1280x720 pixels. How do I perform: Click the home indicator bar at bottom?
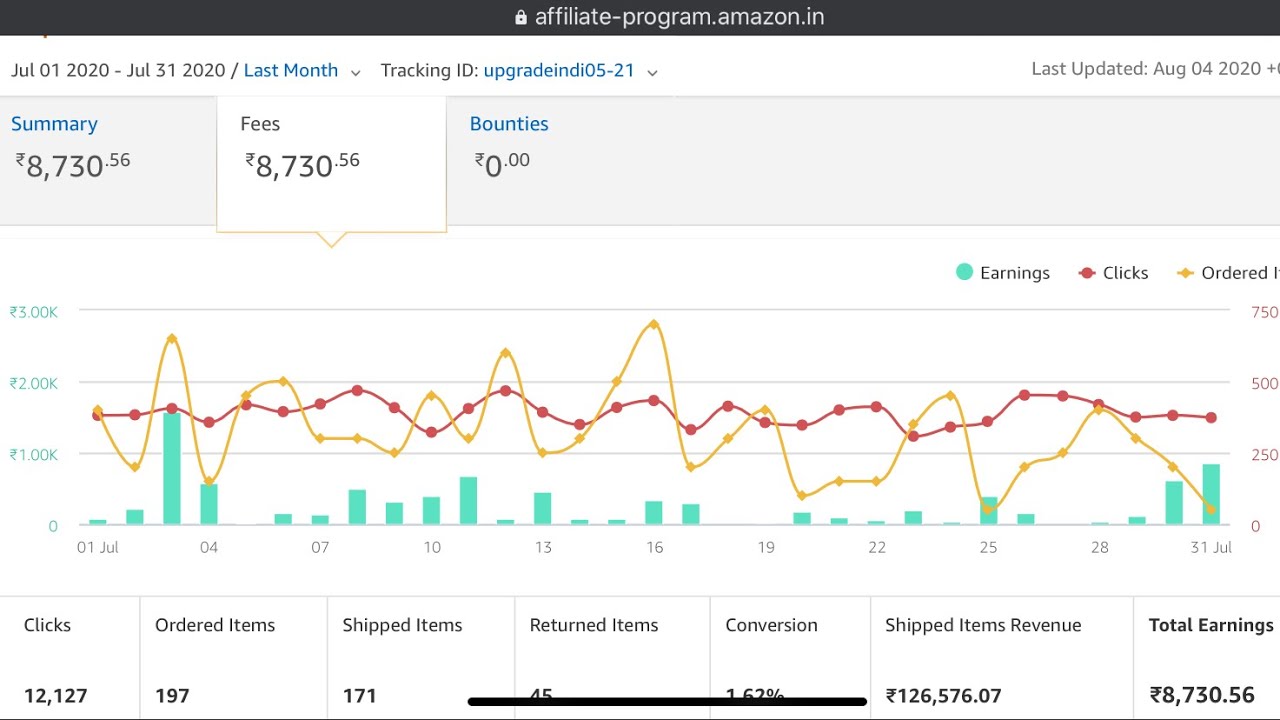667,702
